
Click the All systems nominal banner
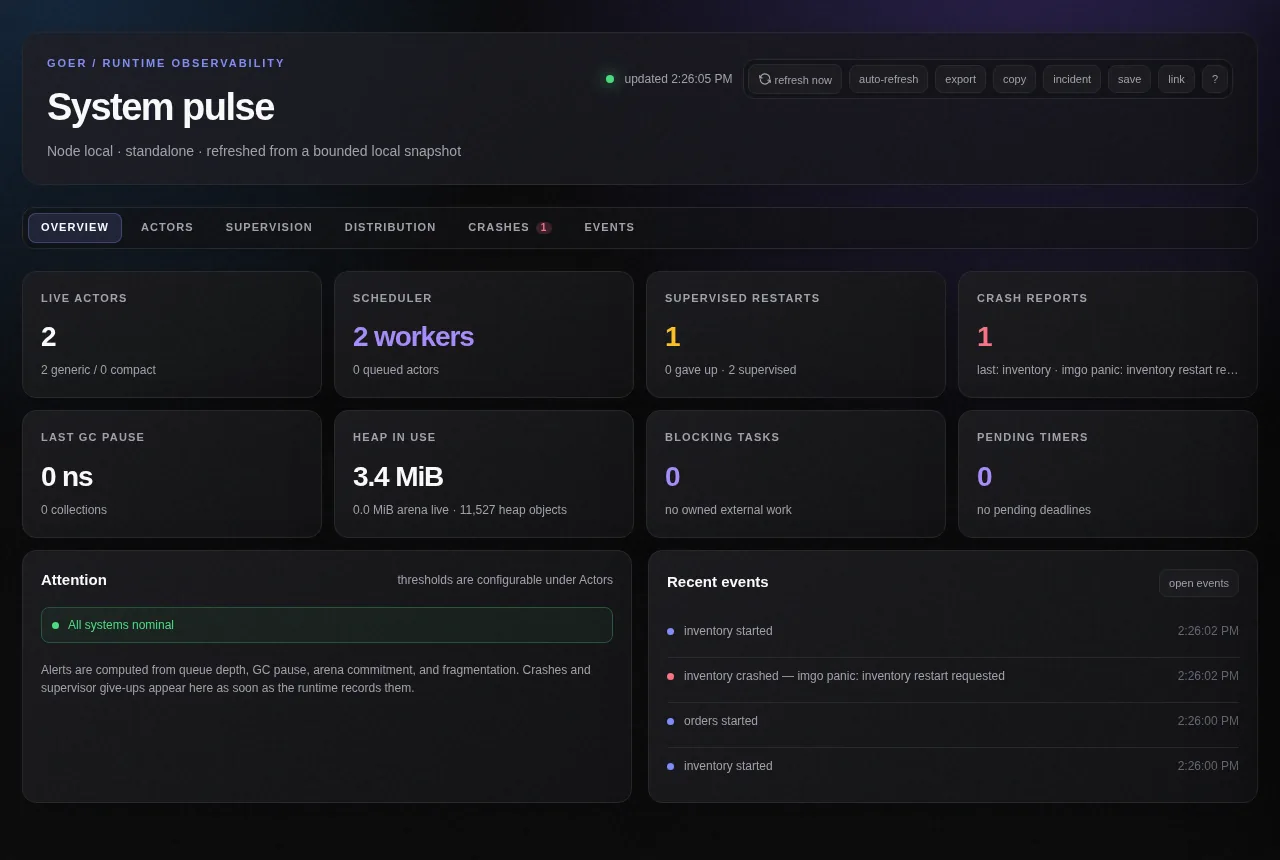[327, 625]
